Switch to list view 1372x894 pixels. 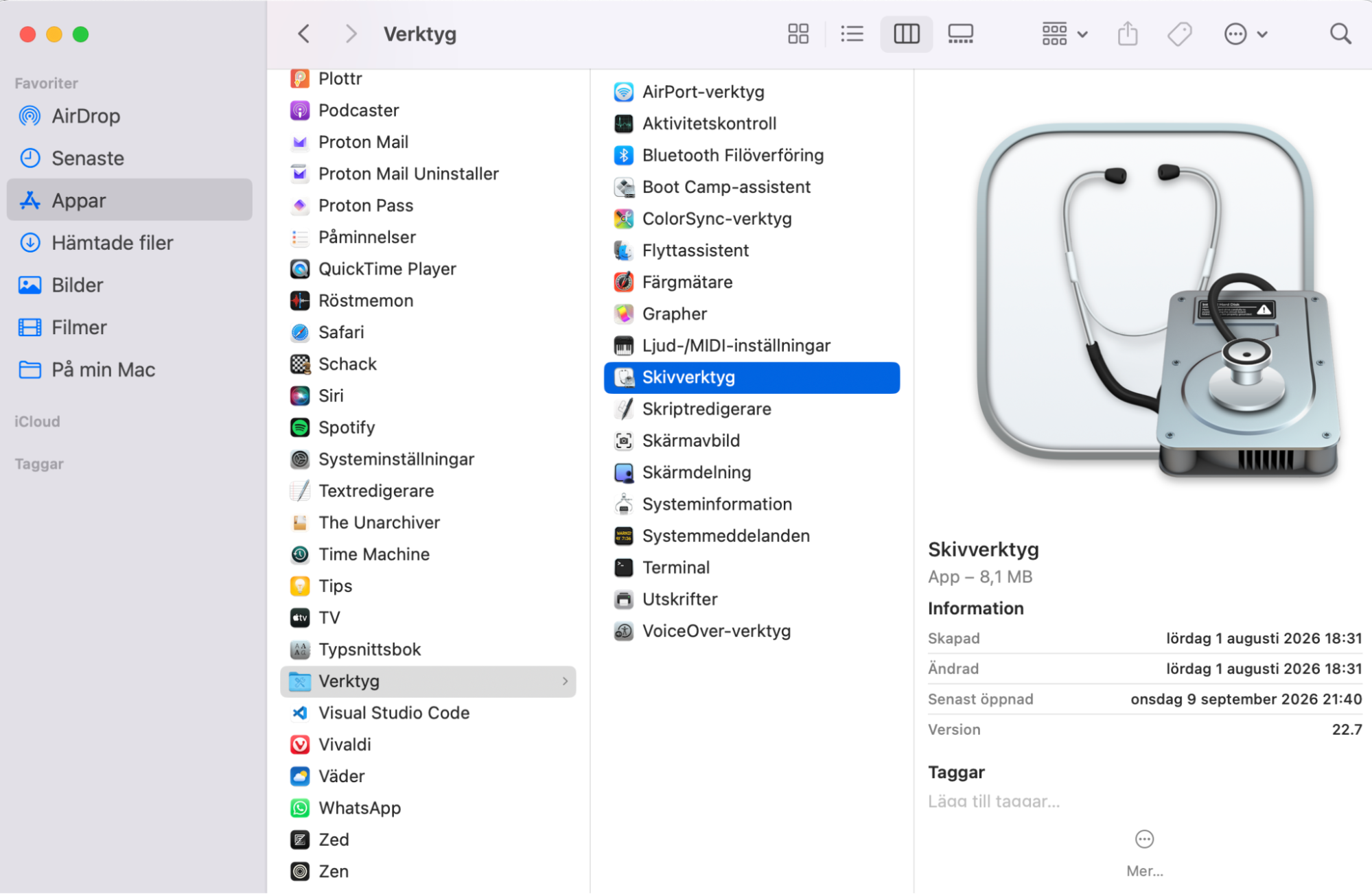tap(852, 34)
